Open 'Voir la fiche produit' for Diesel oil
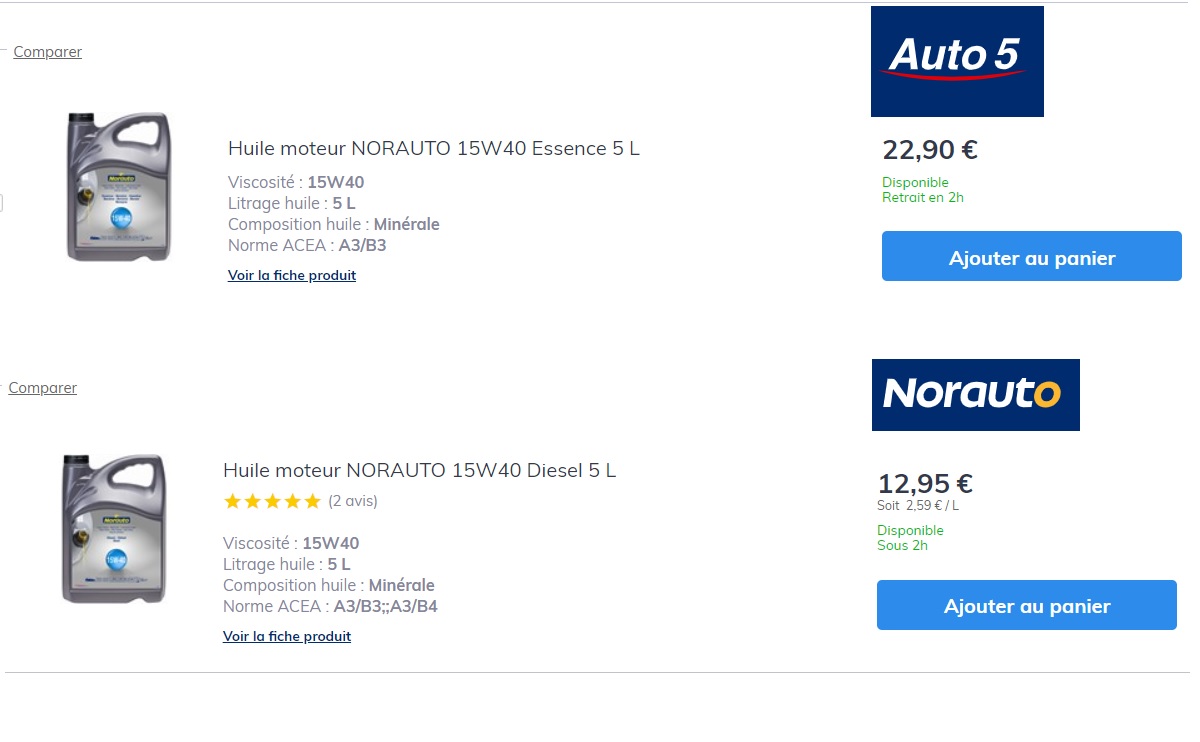This screenshot has width=1200, height=742. pos(287,636)
